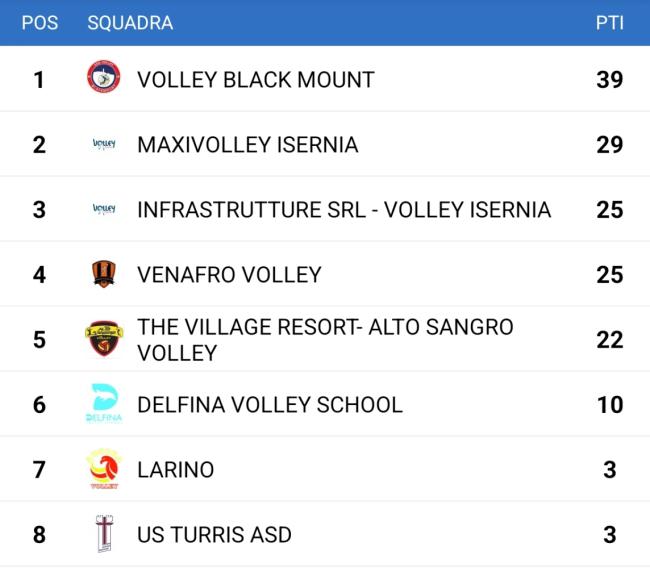
Task: Open the MAXIVOLLEY ISERNIA team name
Action: pos(247,144)
